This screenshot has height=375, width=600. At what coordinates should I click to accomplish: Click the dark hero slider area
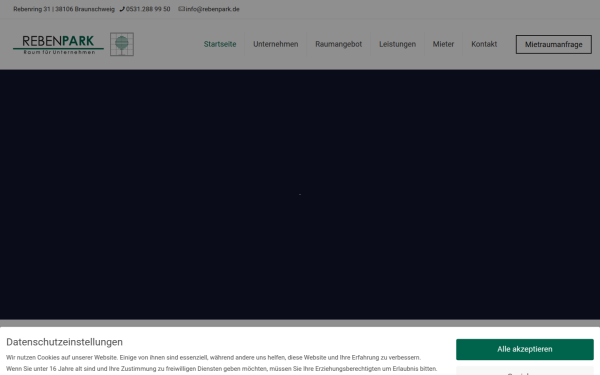coord(300,194)
